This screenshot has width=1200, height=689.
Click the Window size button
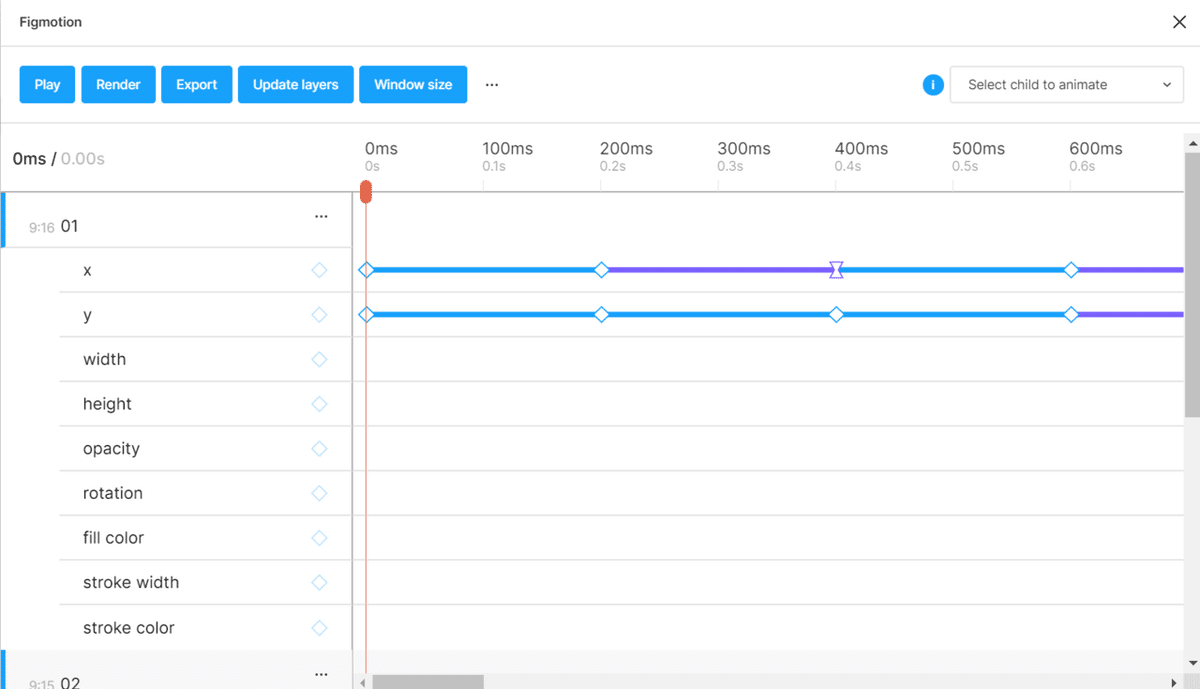point(413,85)
